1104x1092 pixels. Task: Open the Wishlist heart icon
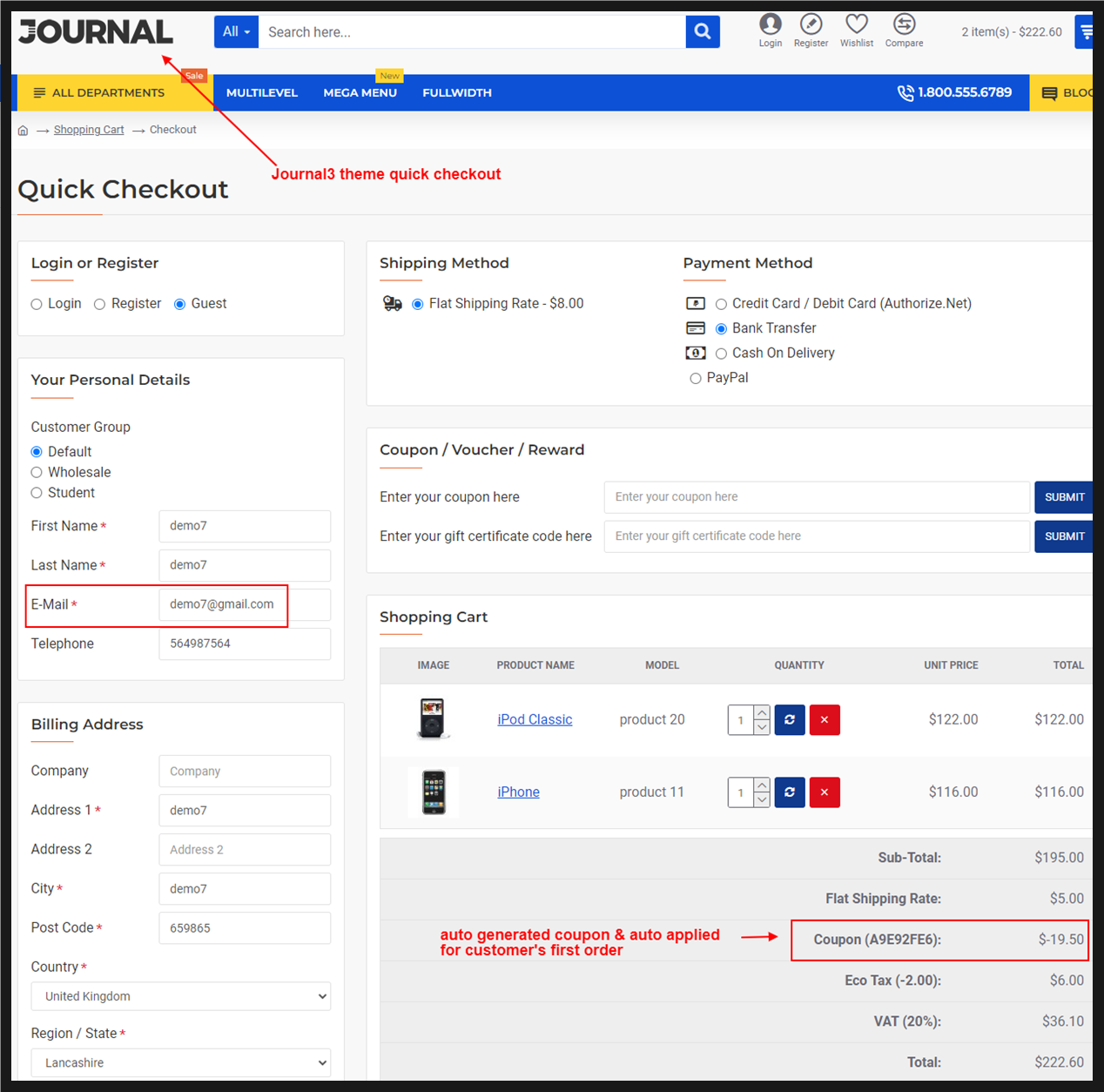click(857, 24)
